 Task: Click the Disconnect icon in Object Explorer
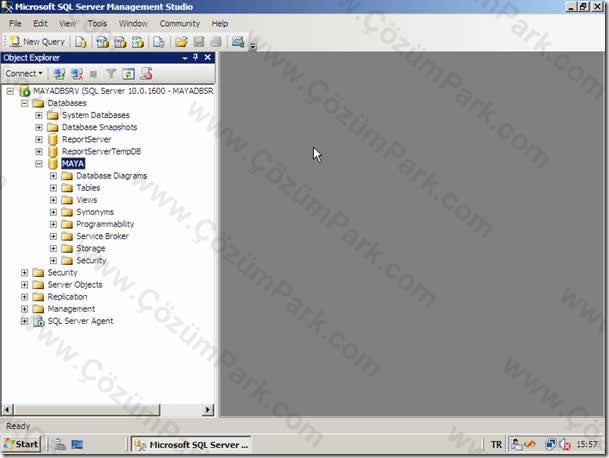77,73
